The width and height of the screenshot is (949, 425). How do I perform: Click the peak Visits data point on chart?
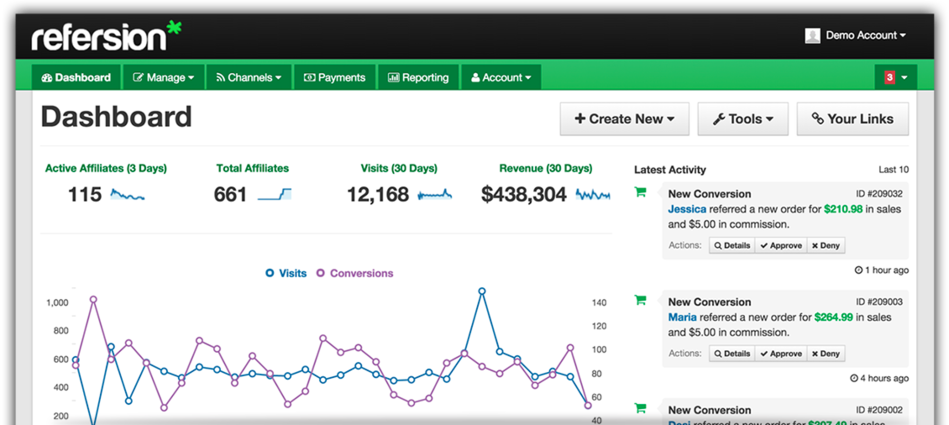[482, 291]
